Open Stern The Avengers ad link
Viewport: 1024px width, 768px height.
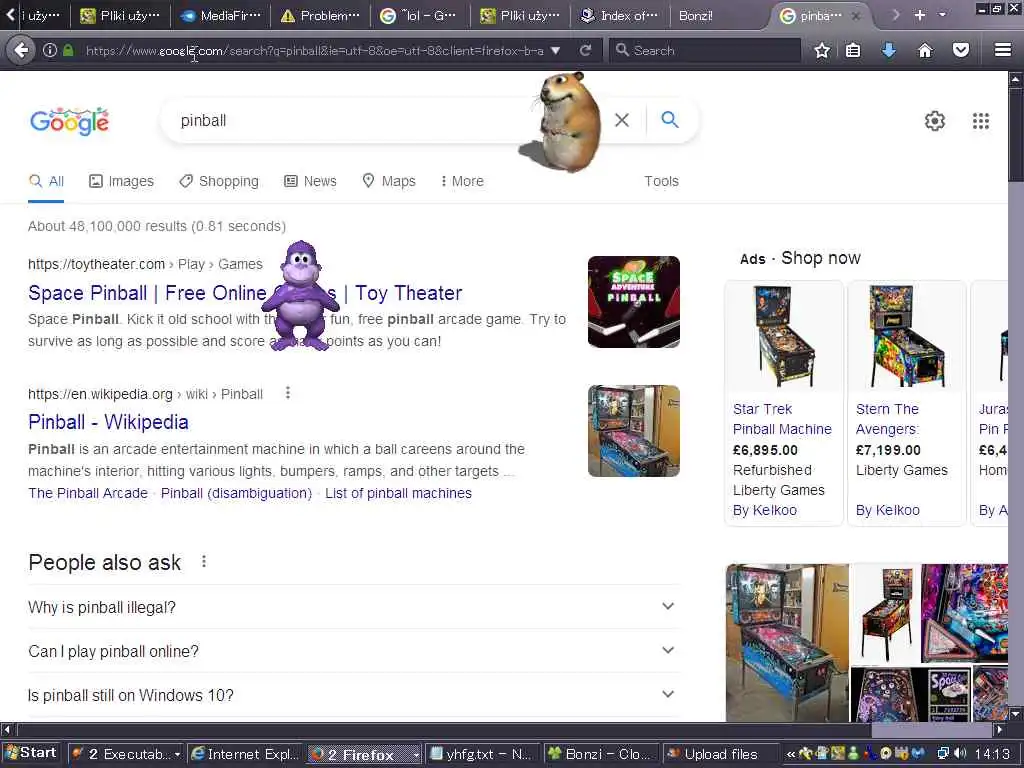(x=888, y=419)
